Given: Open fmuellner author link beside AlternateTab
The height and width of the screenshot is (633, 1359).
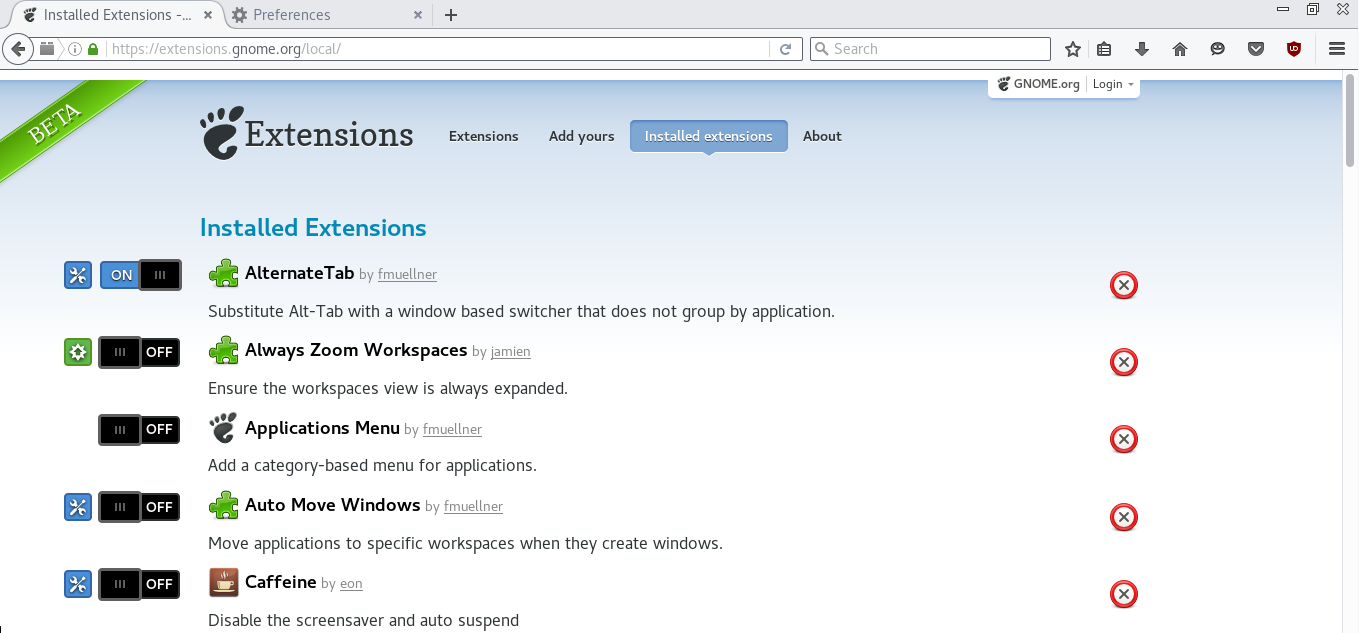Looking at the screenshot, I should (x=407, y=274).
